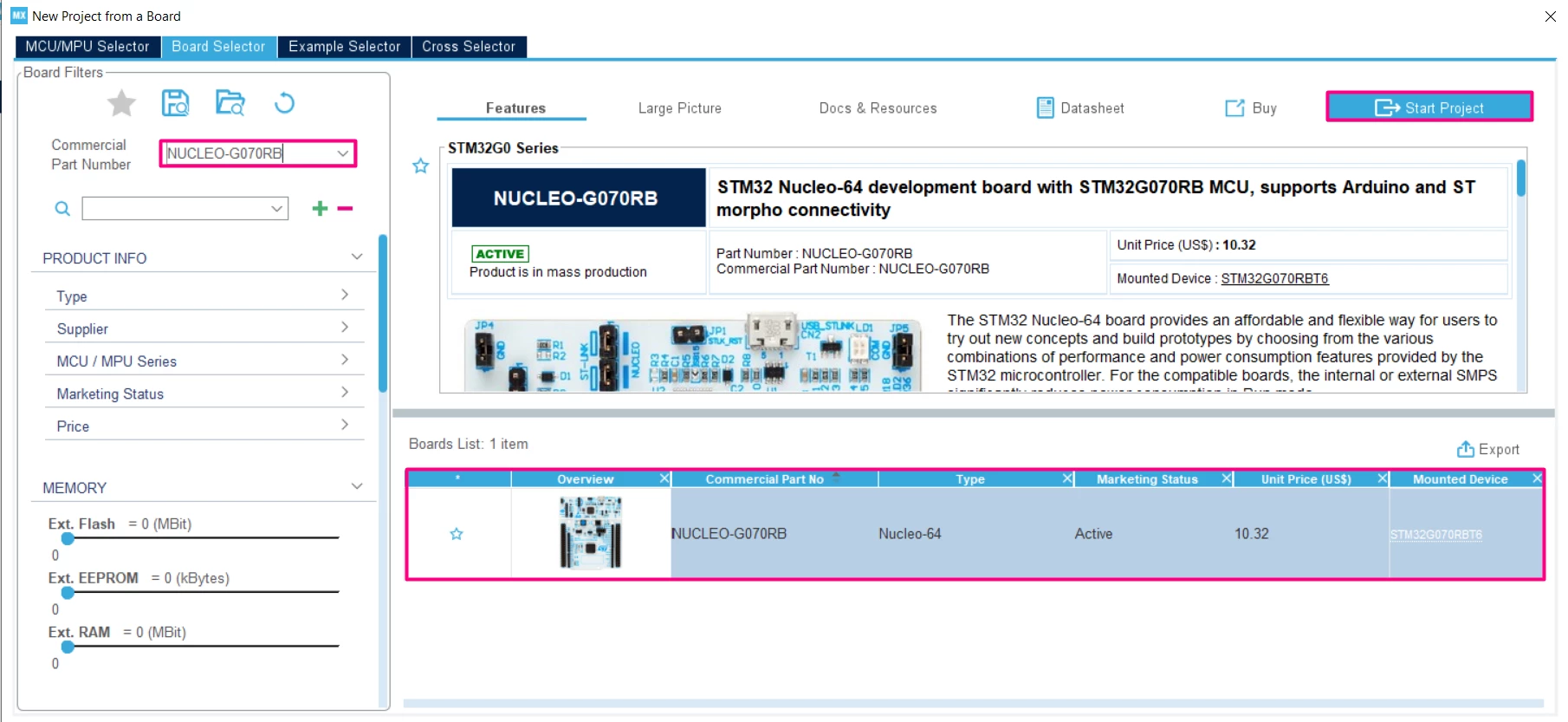Click the Ext. Flash slider handle

pyautogui.click(x=68, y=538)
